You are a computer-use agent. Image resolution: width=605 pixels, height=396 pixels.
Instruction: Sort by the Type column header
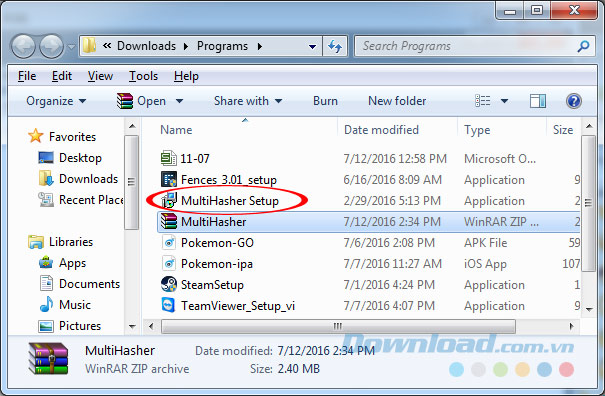(477, 130)
